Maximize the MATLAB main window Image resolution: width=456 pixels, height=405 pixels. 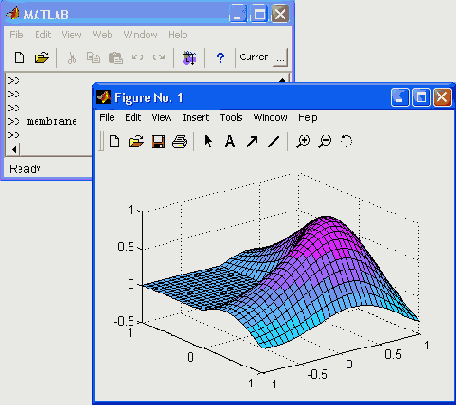point(260,14)
